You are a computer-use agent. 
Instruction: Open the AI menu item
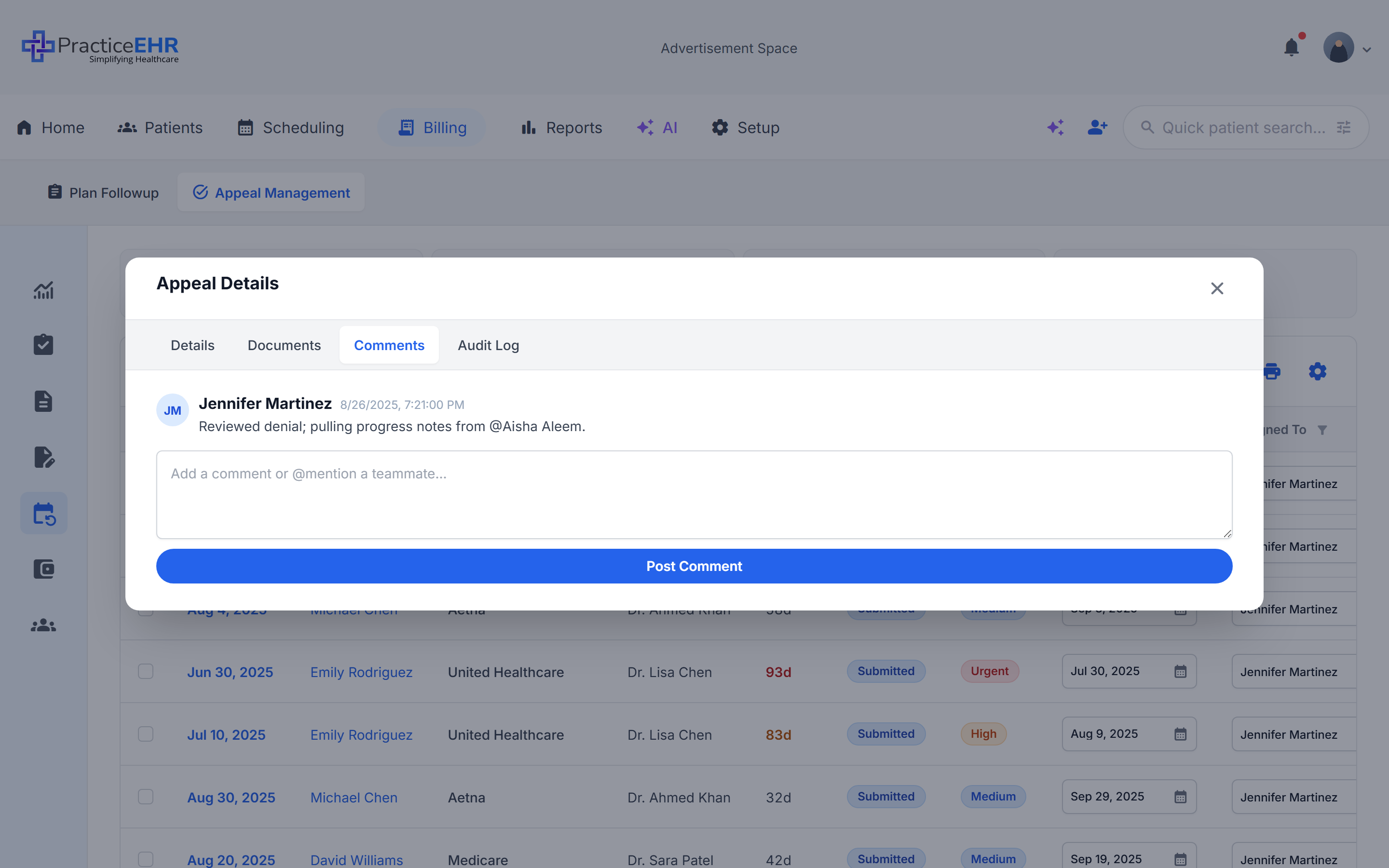656,127
